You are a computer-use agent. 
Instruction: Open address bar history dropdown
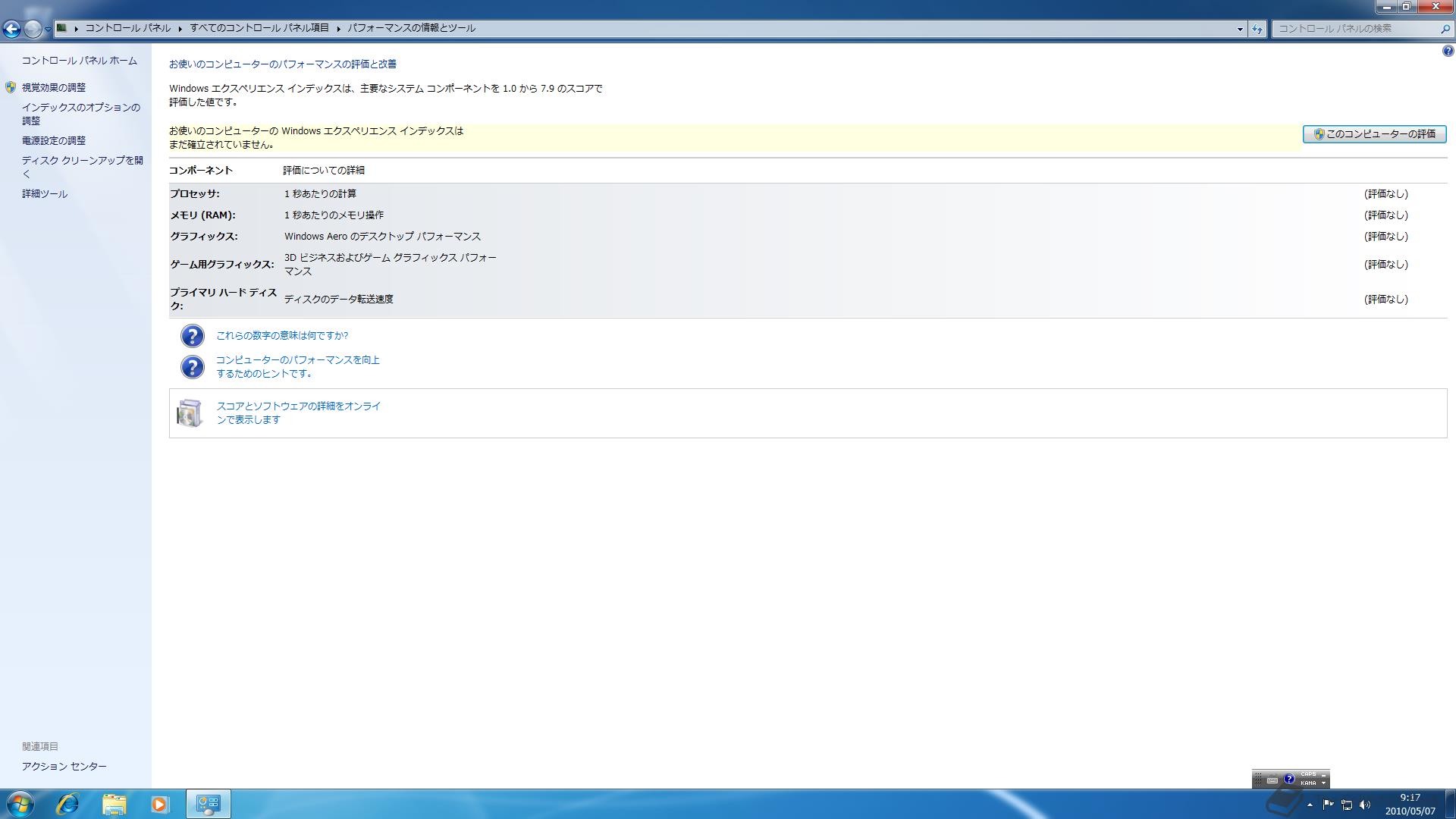click(x=1240, y=29)
